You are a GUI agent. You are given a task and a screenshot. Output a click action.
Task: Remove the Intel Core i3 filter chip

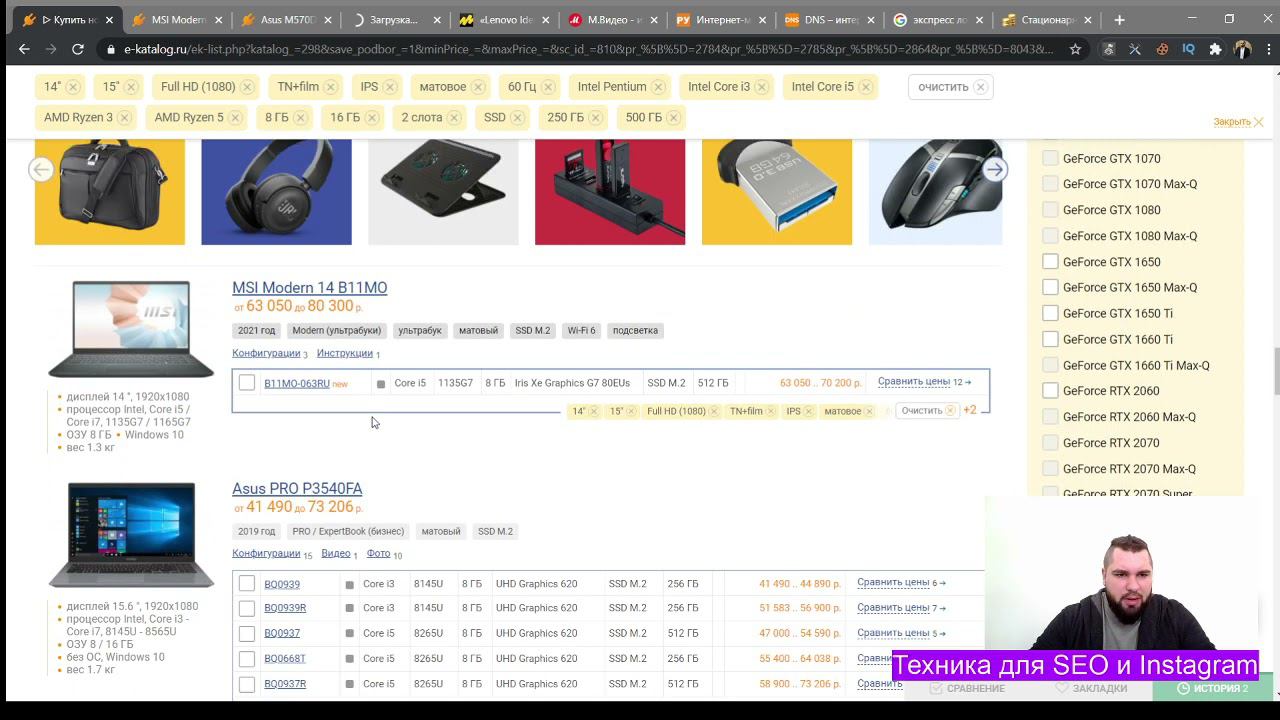(x=762, y=87)
